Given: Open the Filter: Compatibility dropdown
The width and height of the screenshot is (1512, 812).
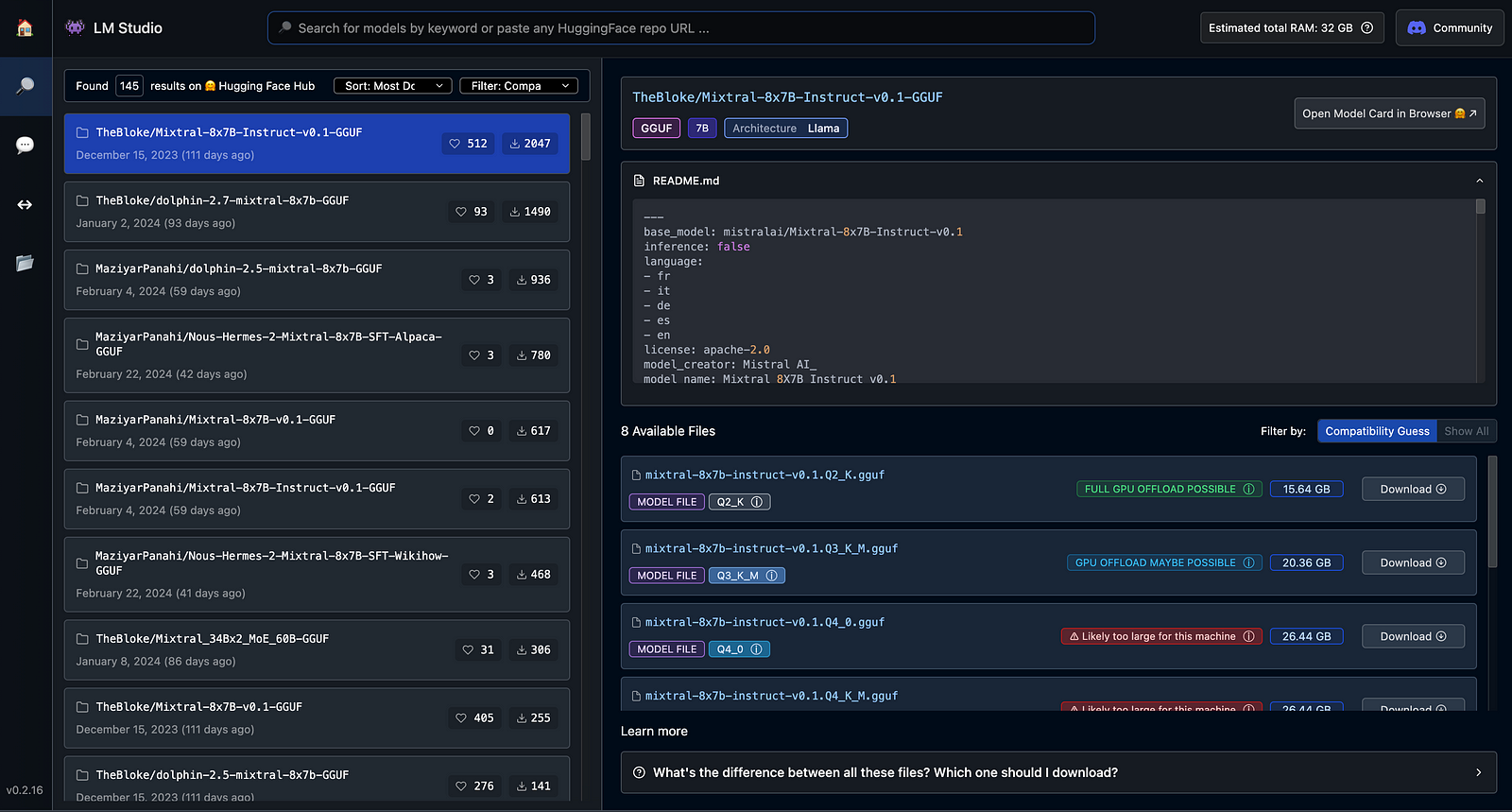Looking at the screenshot, I should coord(519,86).
